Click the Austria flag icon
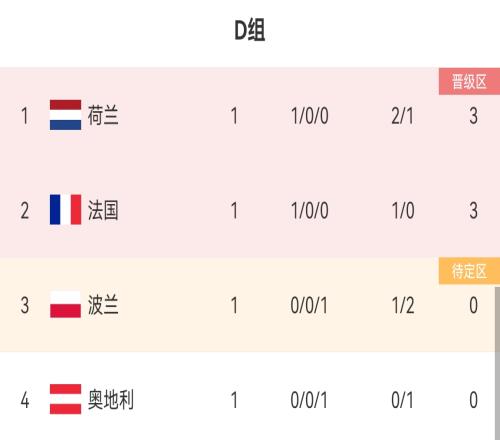The image size is (500, 440). (65, 399)
